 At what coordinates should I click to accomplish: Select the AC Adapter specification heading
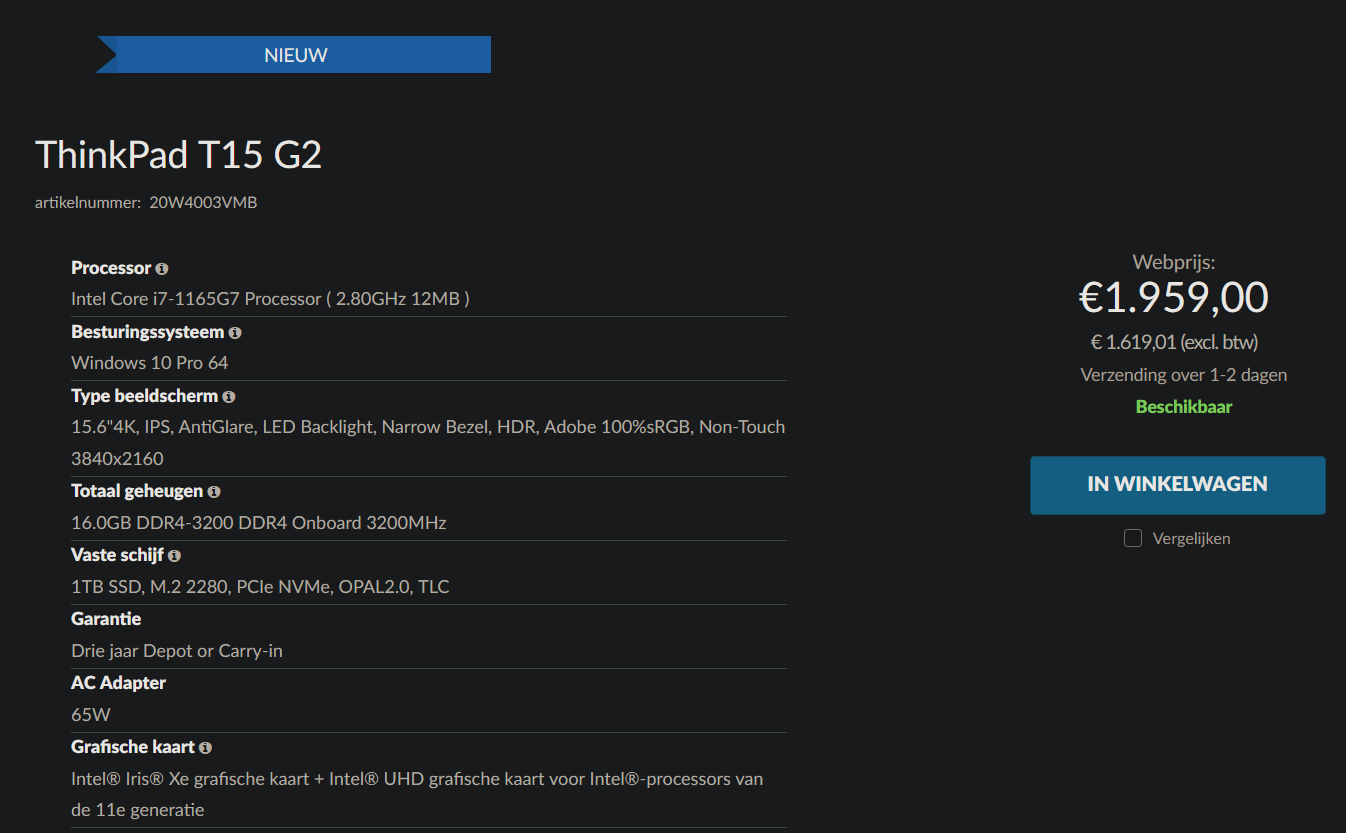(x=118, y=683)
